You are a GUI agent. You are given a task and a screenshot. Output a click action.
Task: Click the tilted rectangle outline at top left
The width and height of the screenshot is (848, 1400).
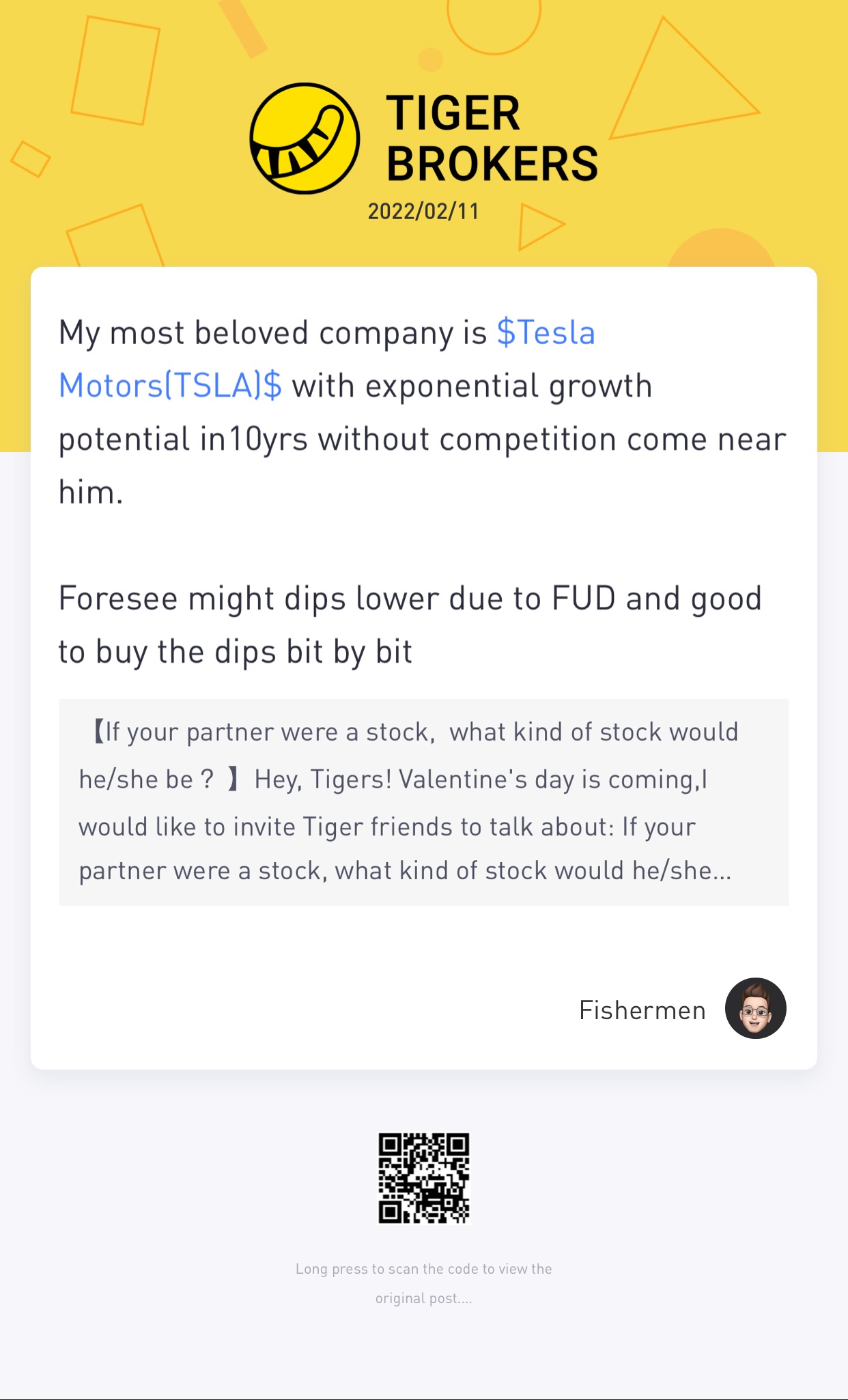click(115, 71)
